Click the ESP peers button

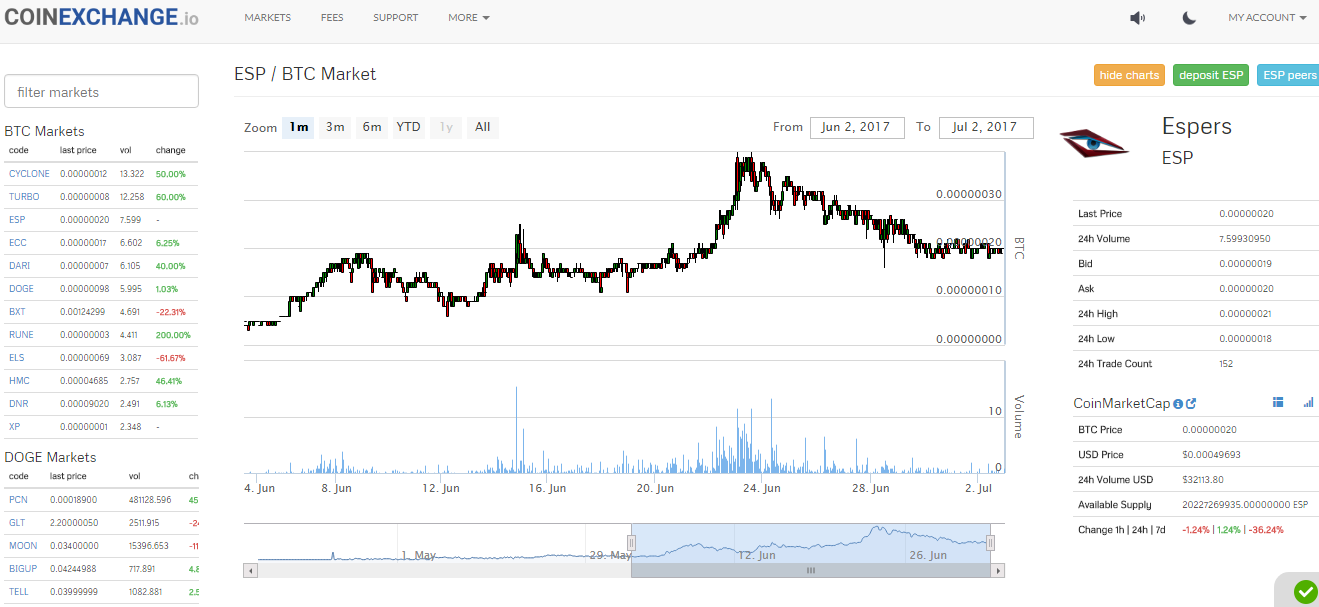(x=1288, y=75)
